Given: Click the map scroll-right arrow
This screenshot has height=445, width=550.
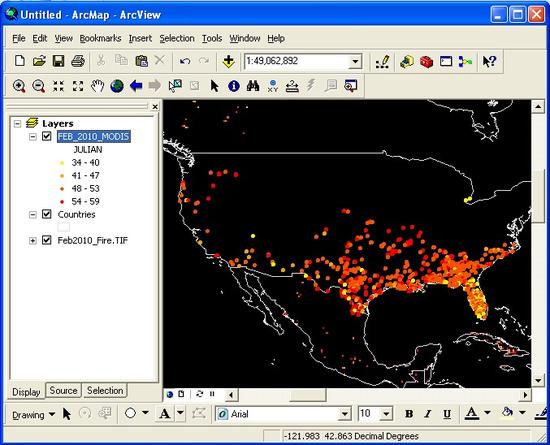Looking at the screenshot, I should point(525,395).
